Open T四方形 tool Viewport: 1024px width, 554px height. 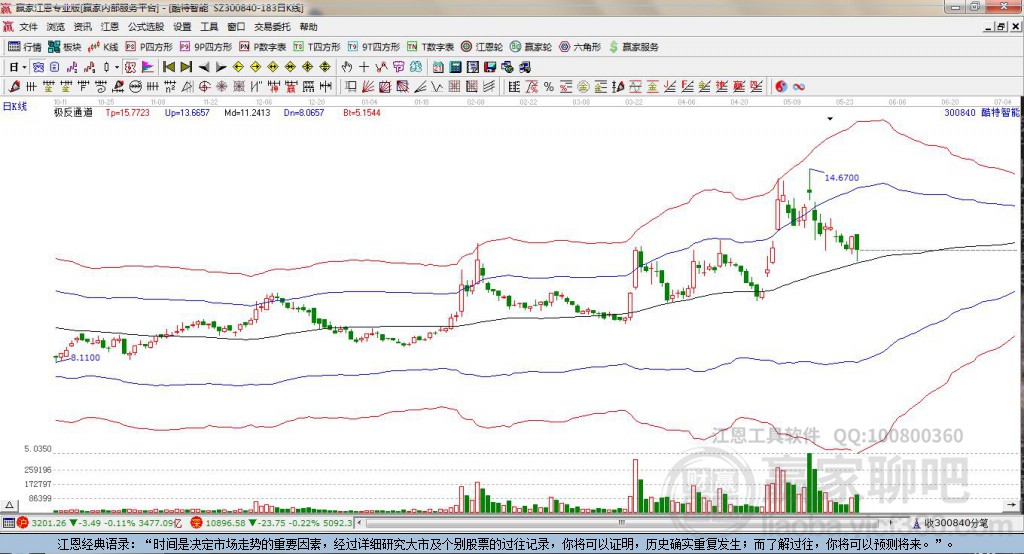(317, 47)
